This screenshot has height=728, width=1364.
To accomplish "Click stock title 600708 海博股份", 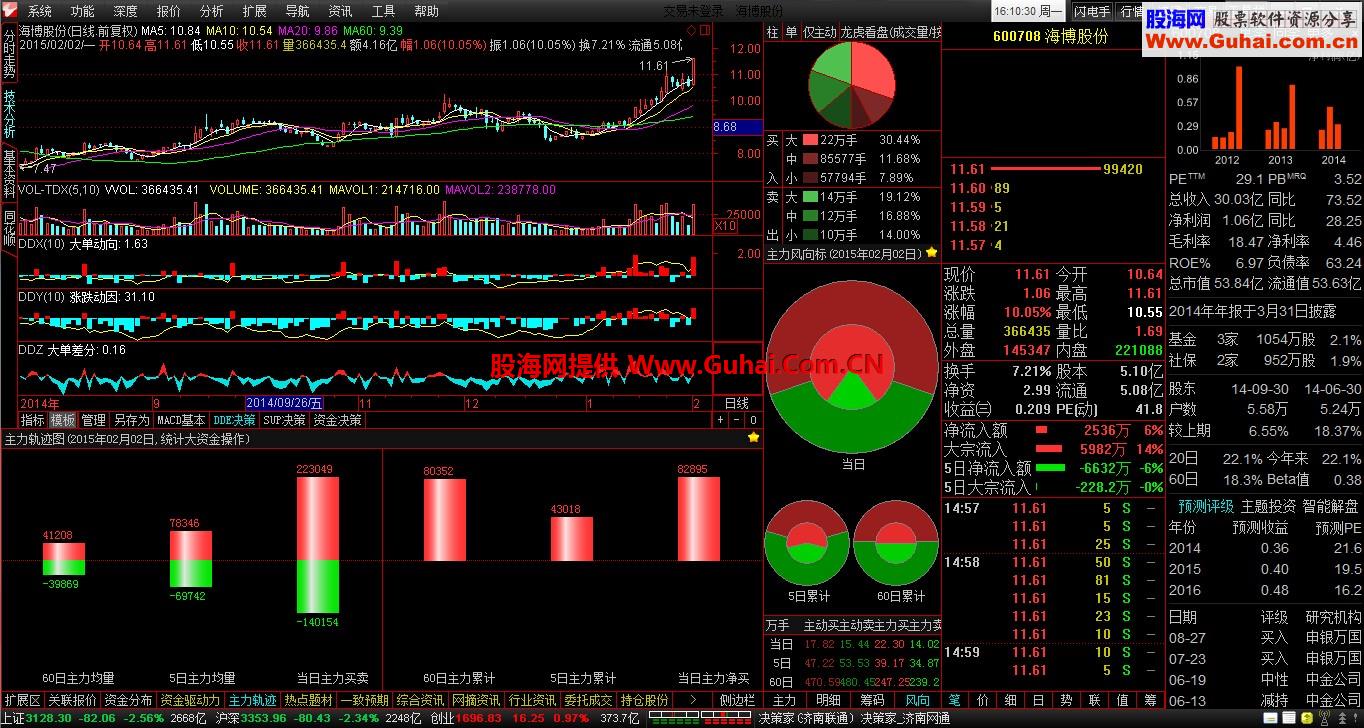I will point(1050,35).
